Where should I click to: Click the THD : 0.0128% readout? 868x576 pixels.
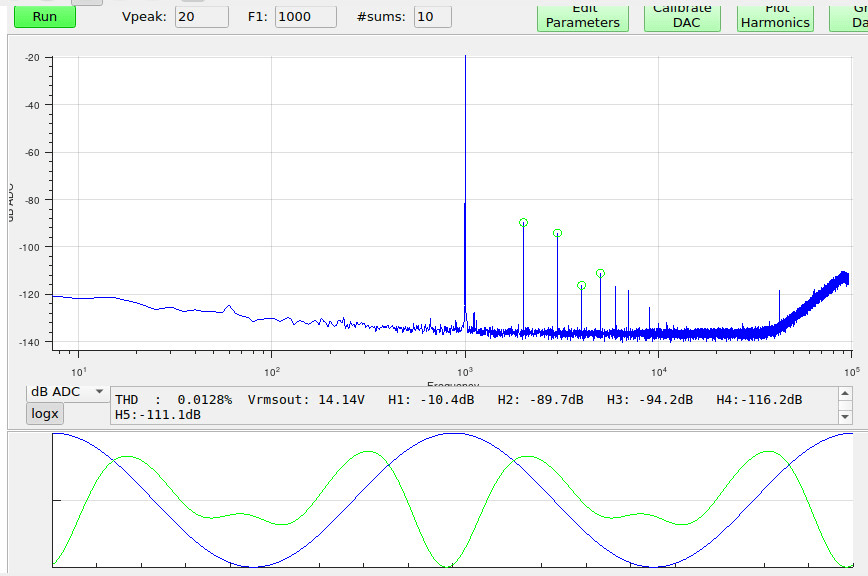pos(173,399)
